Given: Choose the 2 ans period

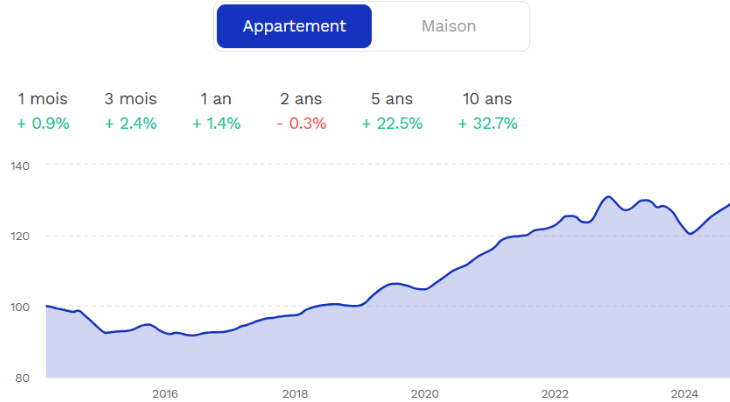Looking at the screenshot, I should click(303, 99).
